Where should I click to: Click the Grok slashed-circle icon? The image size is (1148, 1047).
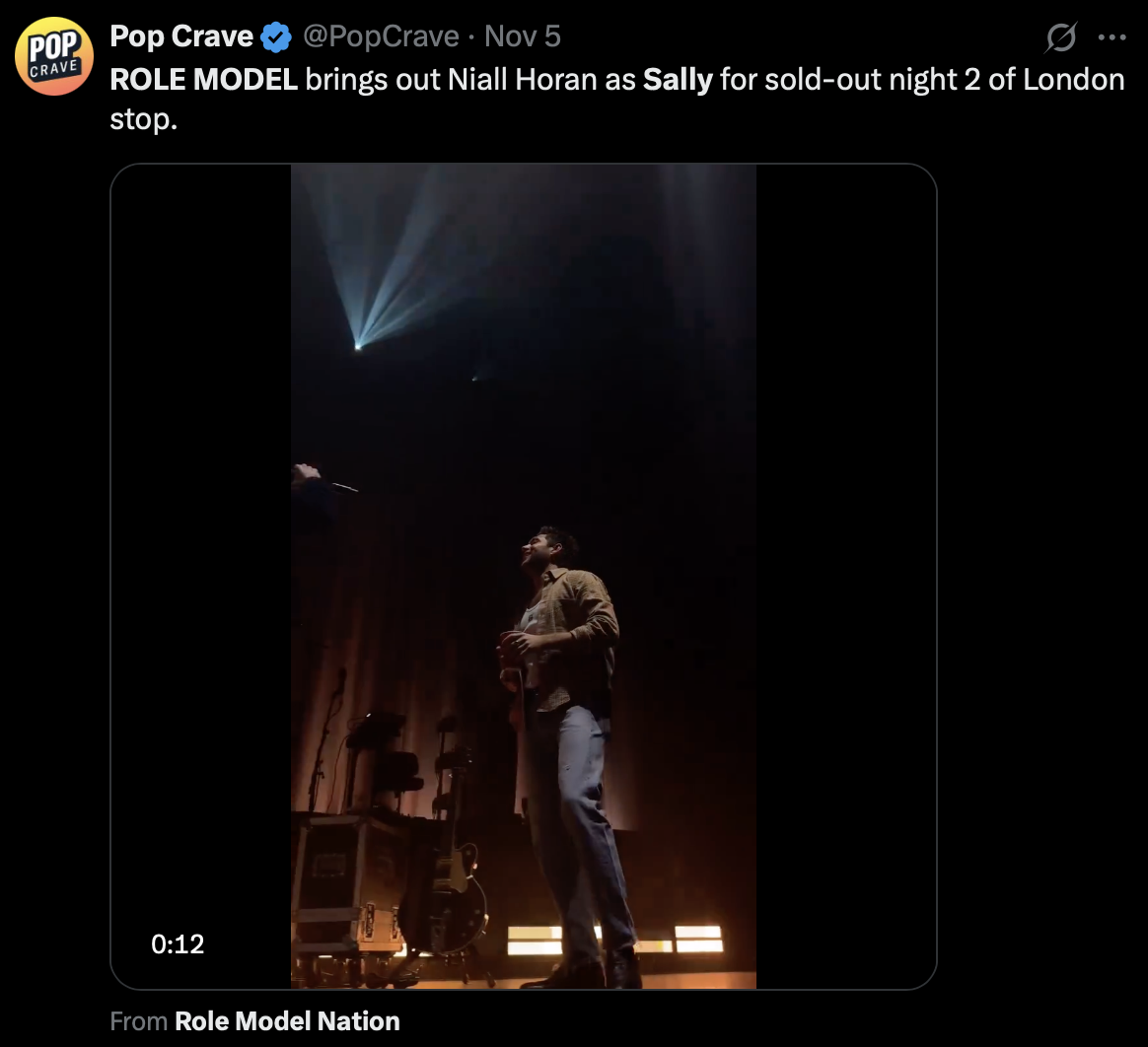tap(1060, 37)
